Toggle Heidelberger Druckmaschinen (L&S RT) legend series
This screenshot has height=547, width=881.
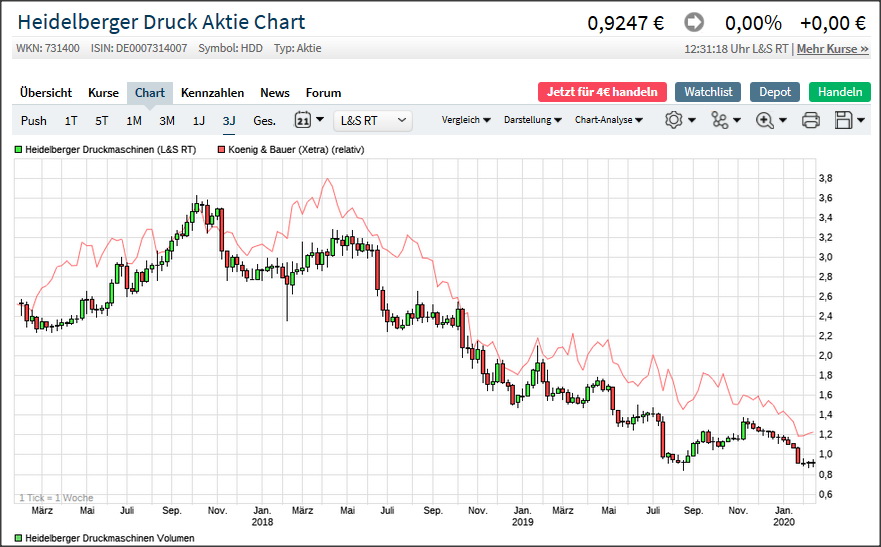tap(105, 149)
